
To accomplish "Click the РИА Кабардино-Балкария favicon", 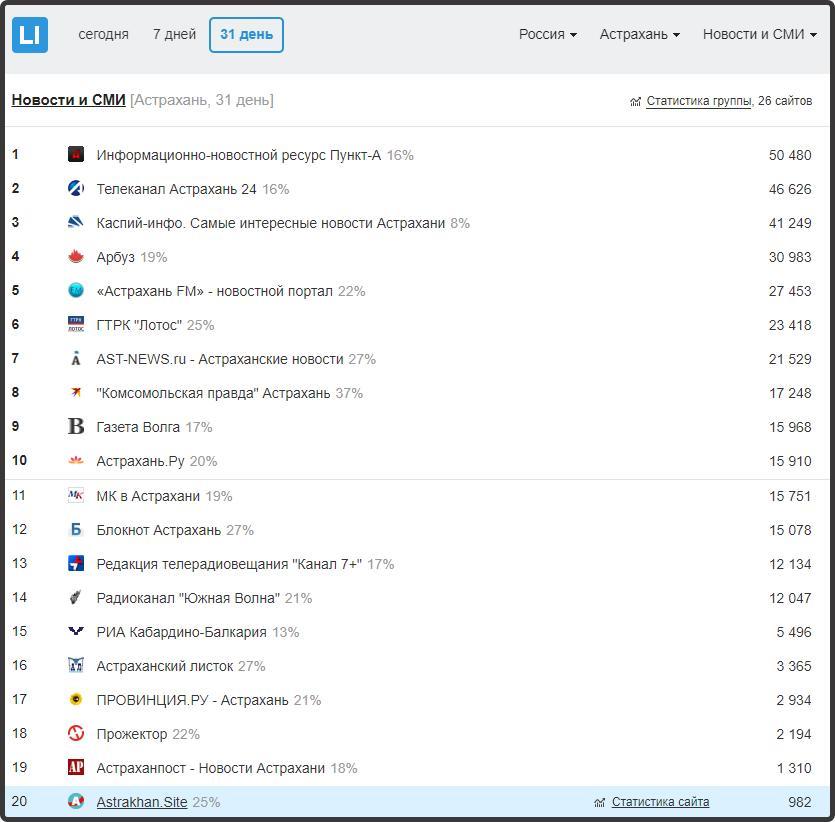I will point(76,631).
